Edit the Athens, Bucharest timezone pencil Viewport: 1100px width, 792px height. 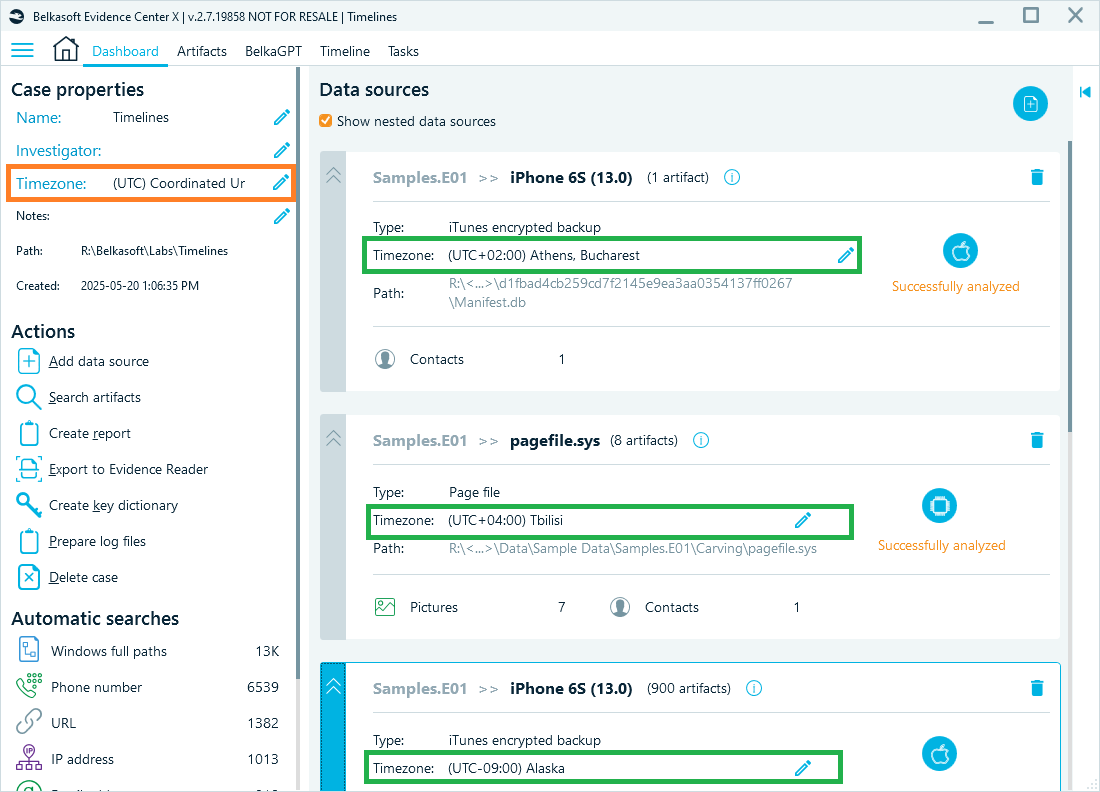point(846,255)
